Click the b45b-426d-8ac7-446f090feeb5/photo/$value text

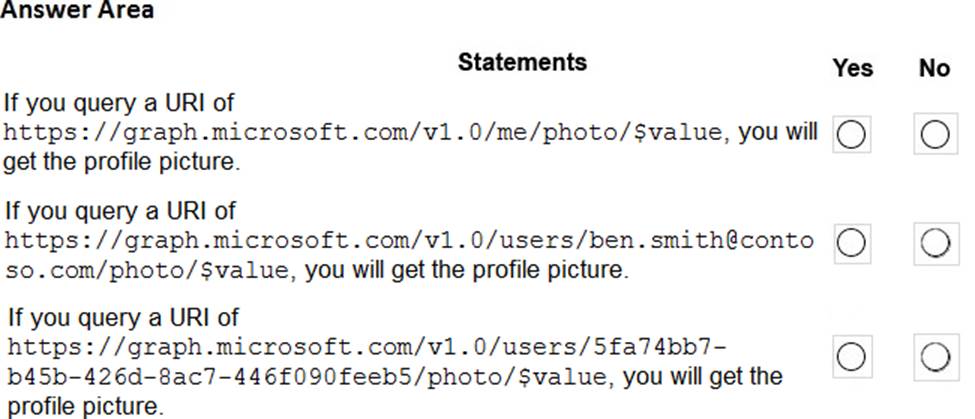pyautogui.click(x=307, y=378)
